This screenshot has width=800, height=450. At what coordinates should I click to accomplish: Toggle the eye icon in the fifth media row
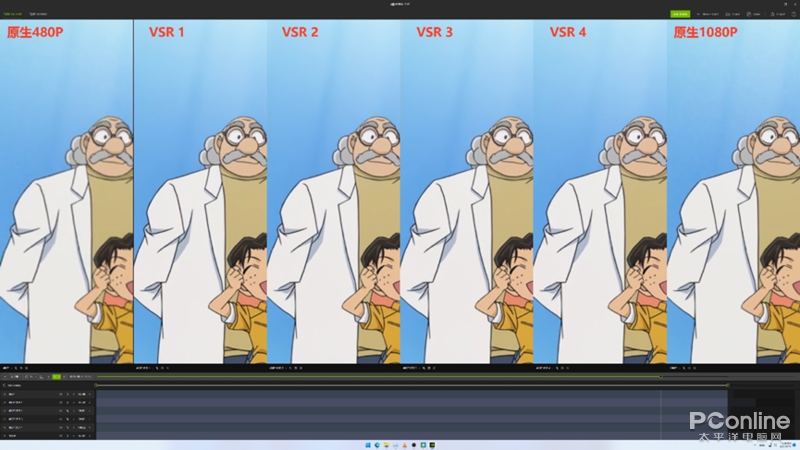point(61,428)
